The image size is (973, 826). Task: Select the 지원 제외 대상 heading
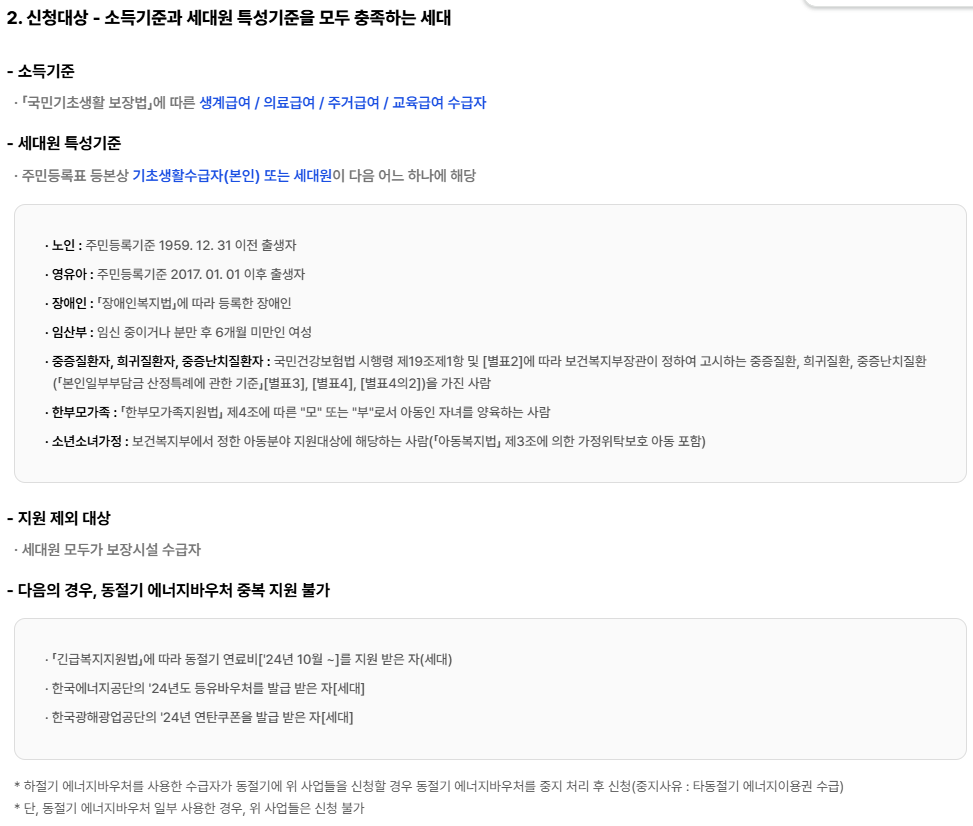pyautogui.click(x=61, y=517)
